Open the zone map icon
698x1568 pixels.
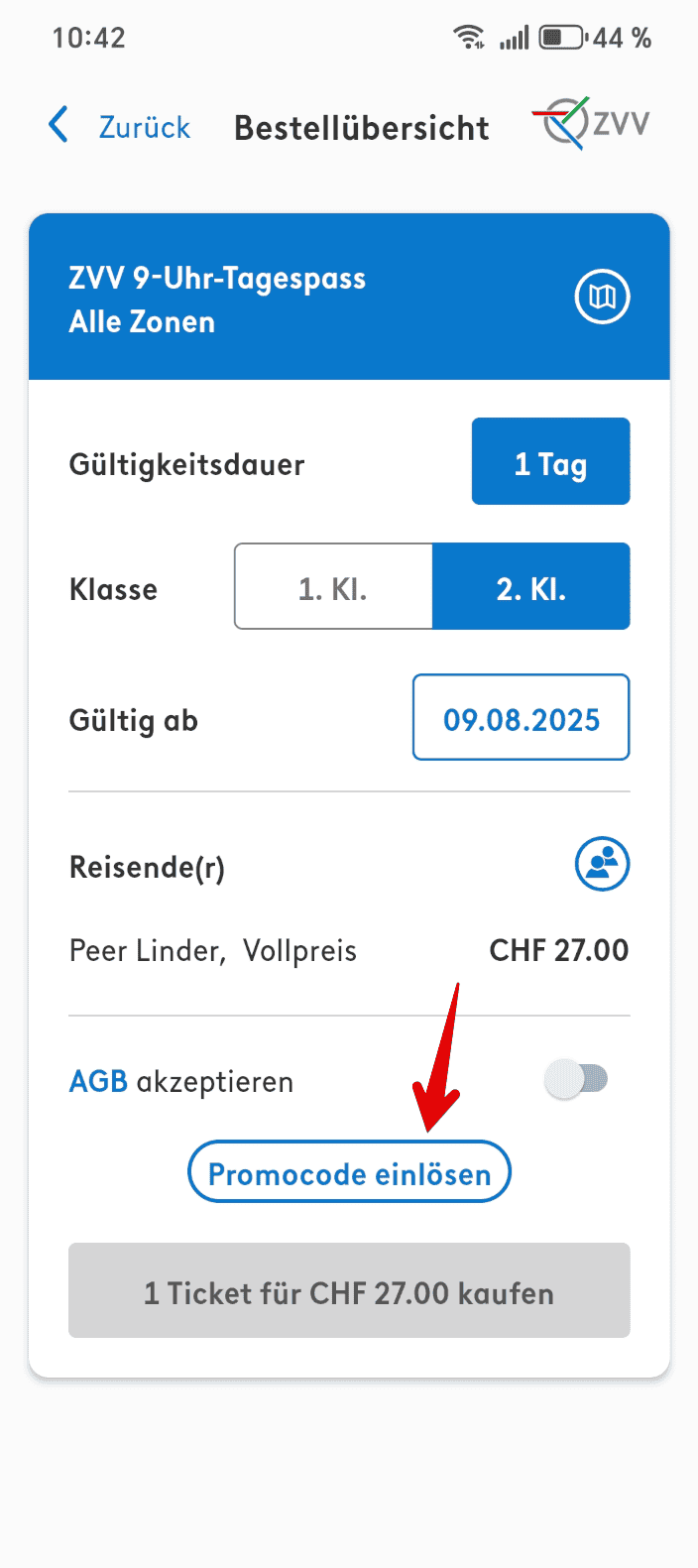point(602,297)
